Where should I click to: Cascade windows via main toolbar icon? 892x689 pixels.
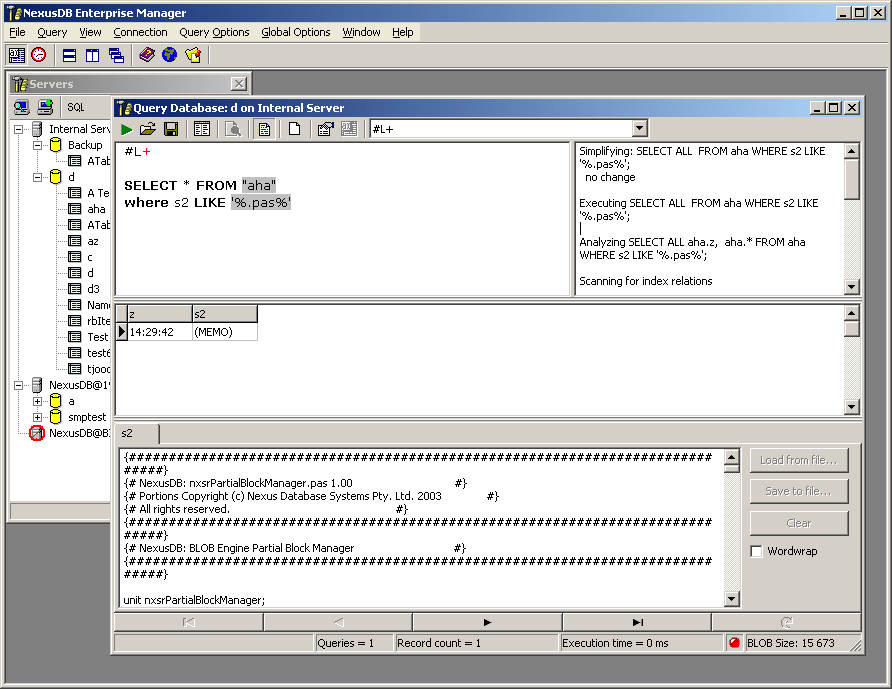coord(116,55)
